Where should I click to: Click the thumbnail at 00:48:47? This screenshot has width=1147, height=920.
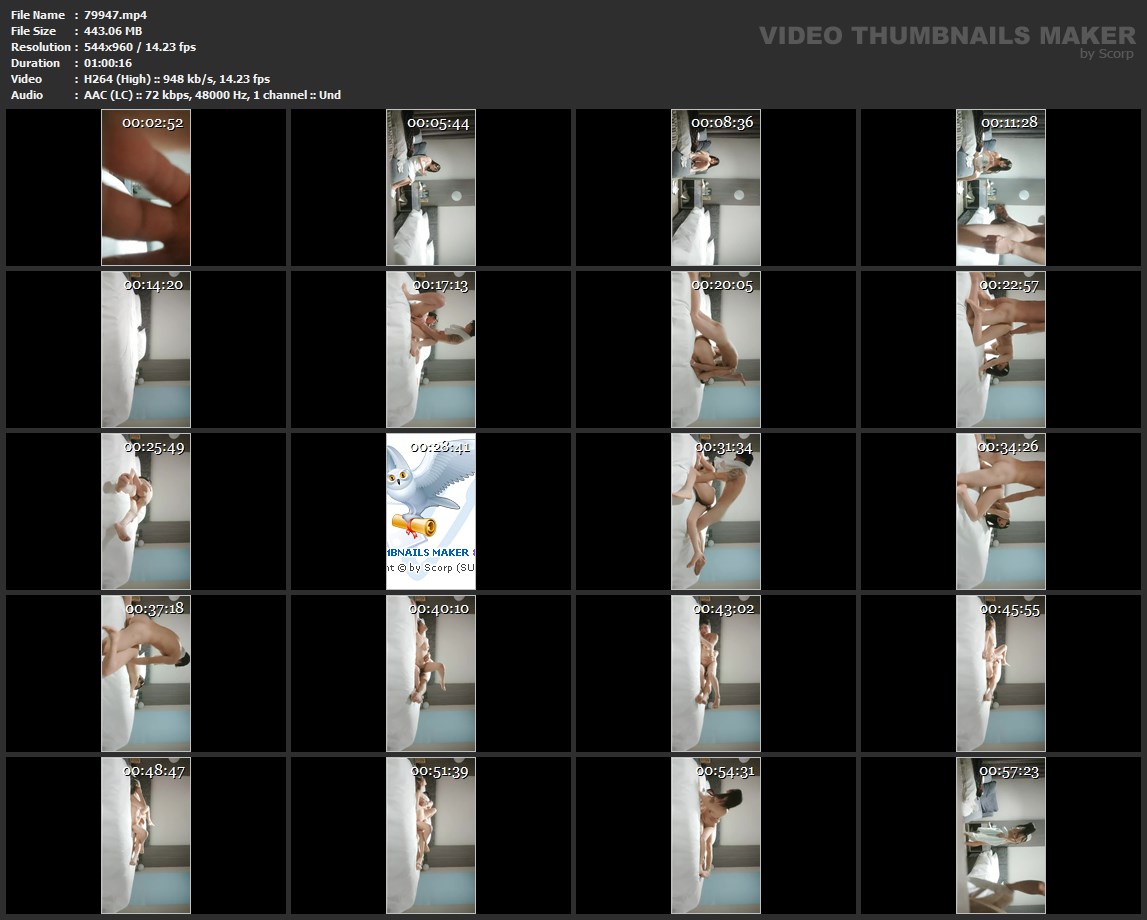pos(146,835)
